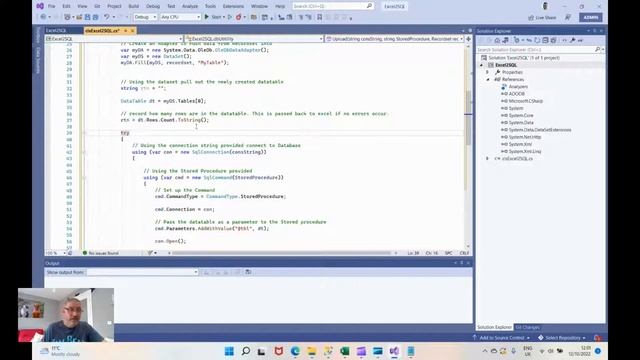Expand the Properties node
Screen dimensions: 640x360
pos(487,72)
